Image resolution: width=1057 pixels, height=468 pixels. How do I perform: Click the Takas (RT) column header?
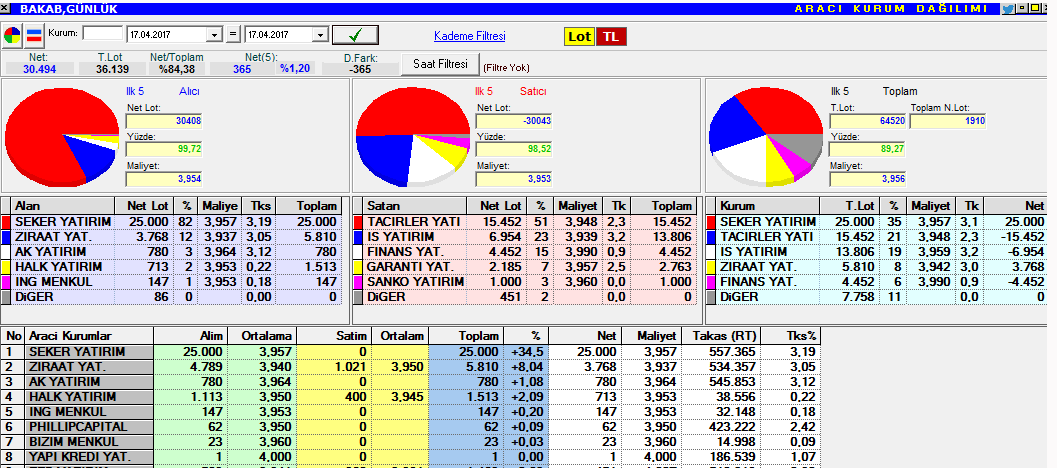point(720,336)
